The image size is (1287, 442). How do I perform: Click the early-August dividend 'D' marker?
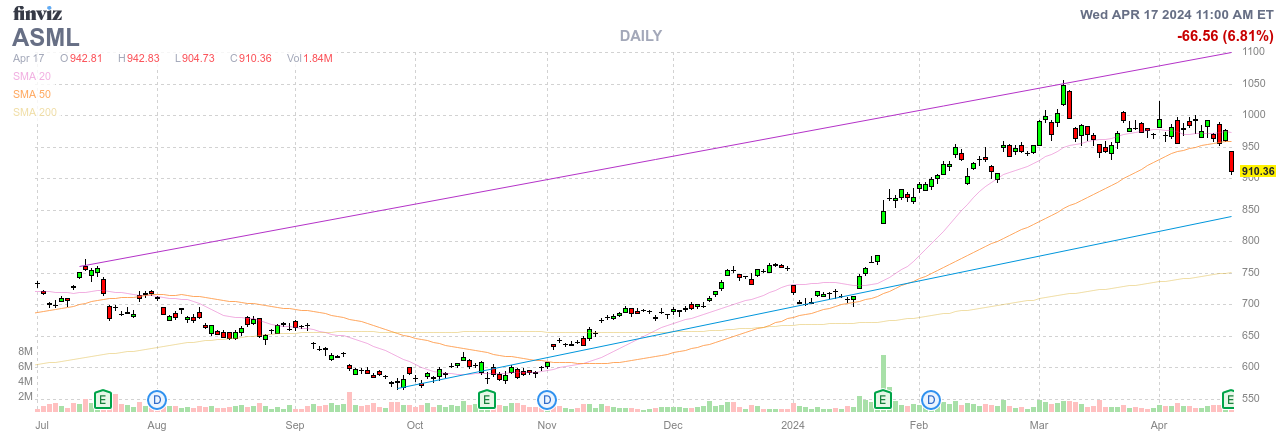point(157,400)
